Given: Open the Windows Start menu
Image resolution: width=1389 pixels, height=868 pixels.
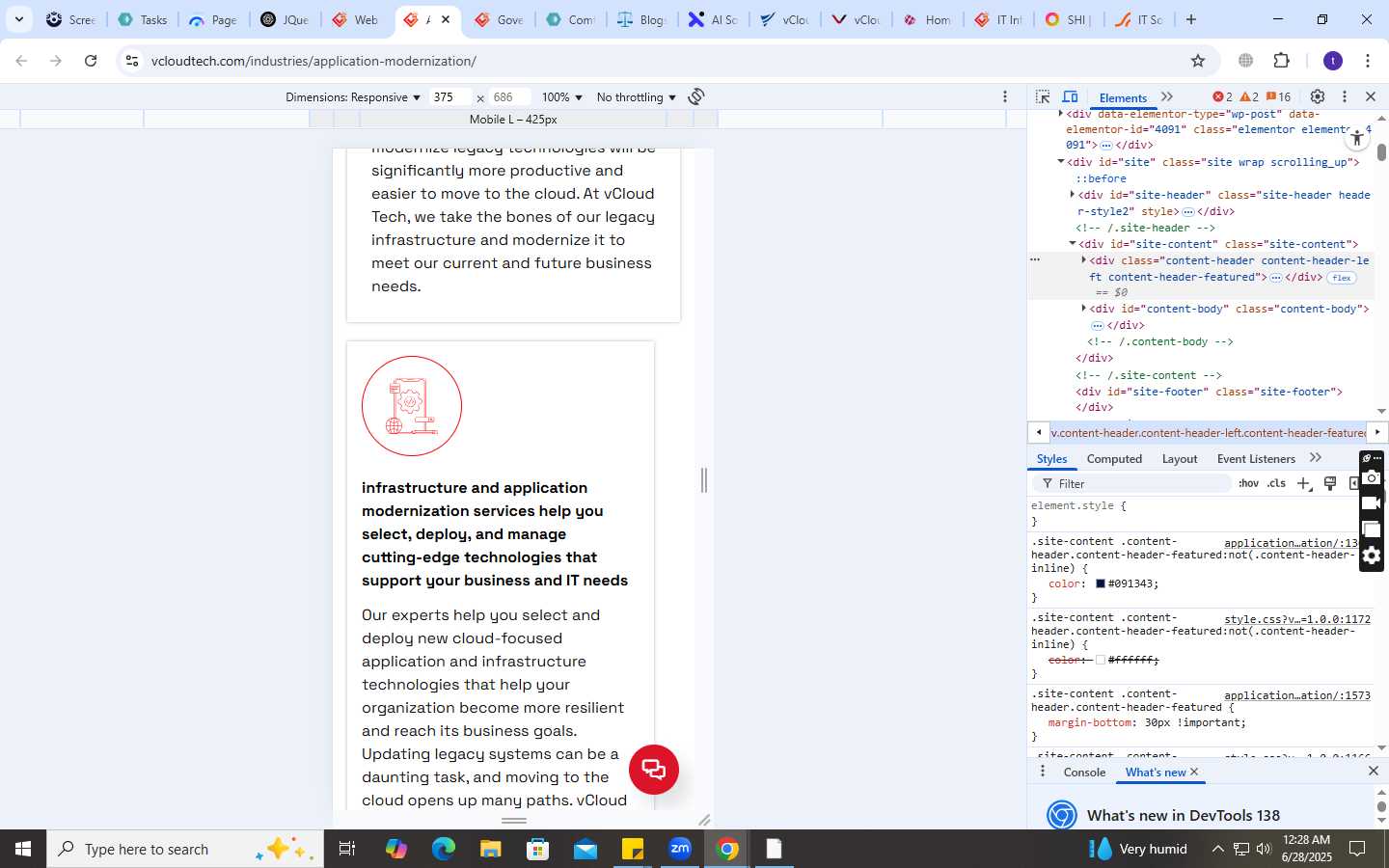Looking at the screenshot, I should point(23,849).
